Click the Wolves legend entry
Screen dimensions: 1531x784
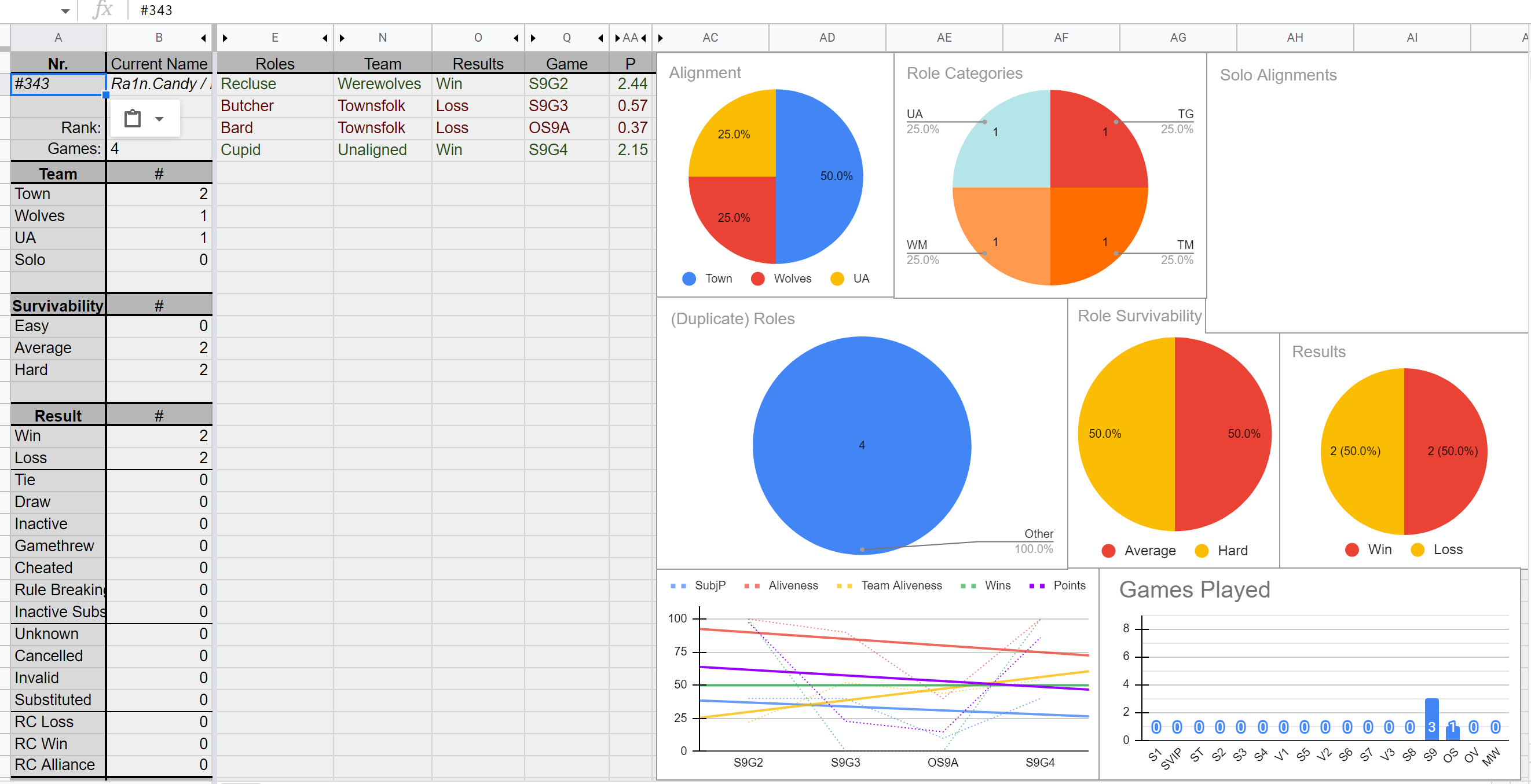click(x=782, y=279)
